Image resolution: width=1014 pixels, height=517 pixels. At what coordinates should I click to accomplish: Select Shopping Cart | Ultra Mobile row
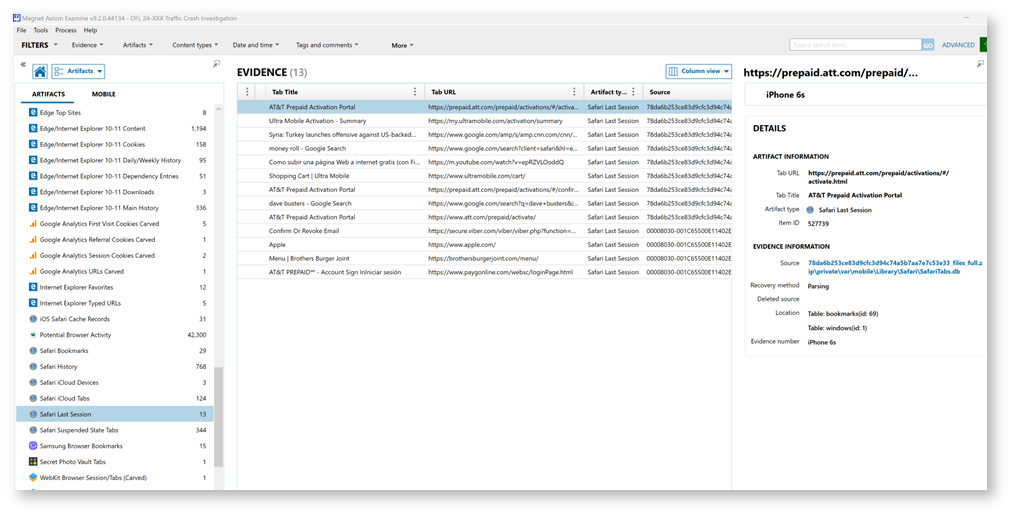coord(484,176)
